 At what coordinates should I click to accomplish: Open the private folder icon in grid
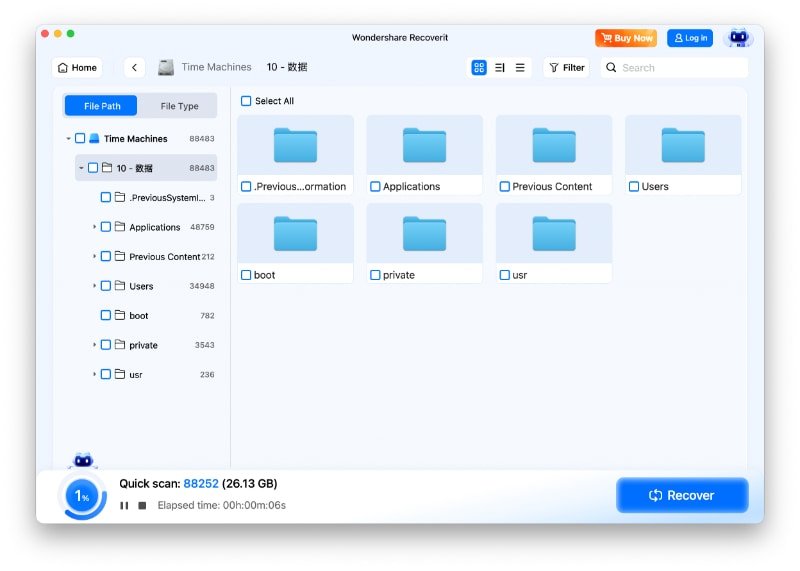pos(424,234)
